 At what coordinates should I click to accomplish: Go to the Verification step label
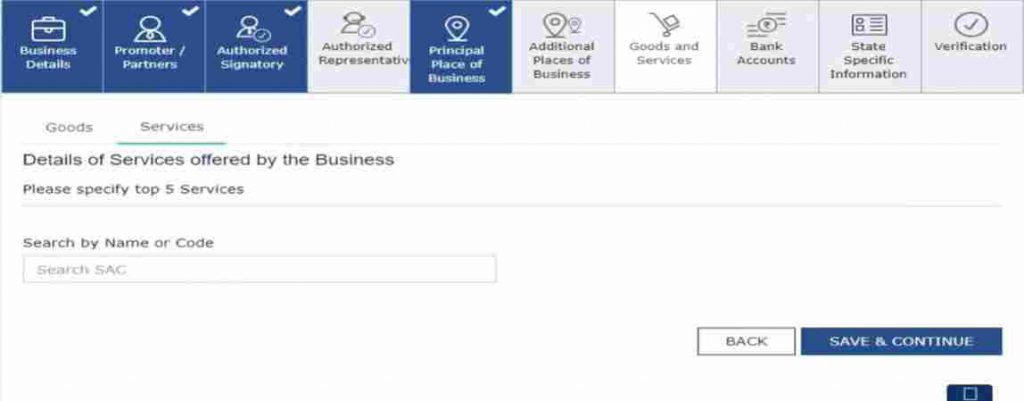coord(970,46)
